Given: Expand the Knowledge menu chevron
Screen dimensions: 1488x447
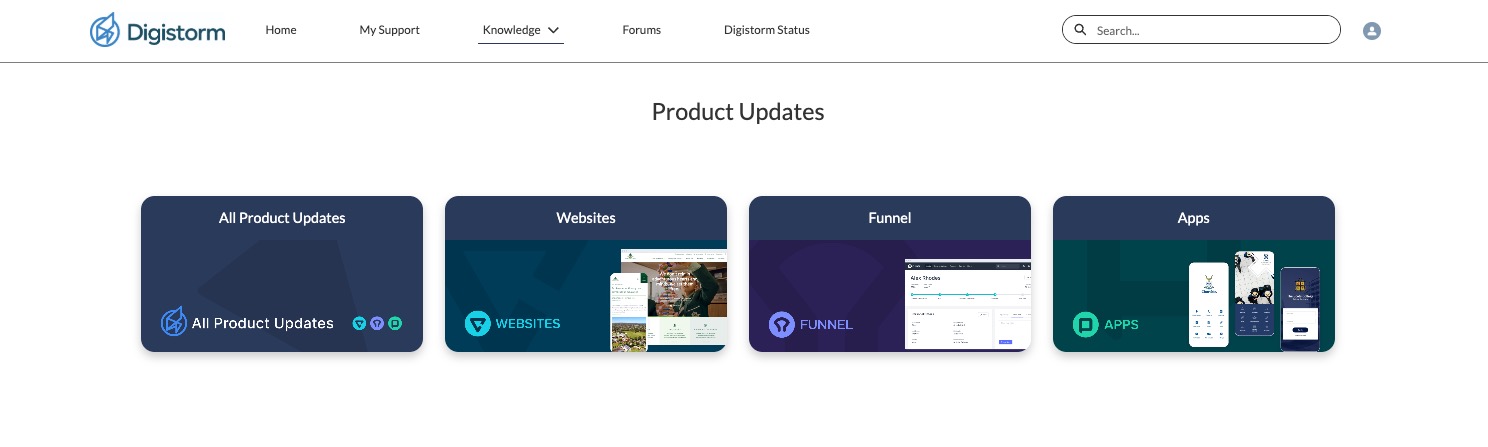Looking at the screenshot, I should (x=553, y=30).
